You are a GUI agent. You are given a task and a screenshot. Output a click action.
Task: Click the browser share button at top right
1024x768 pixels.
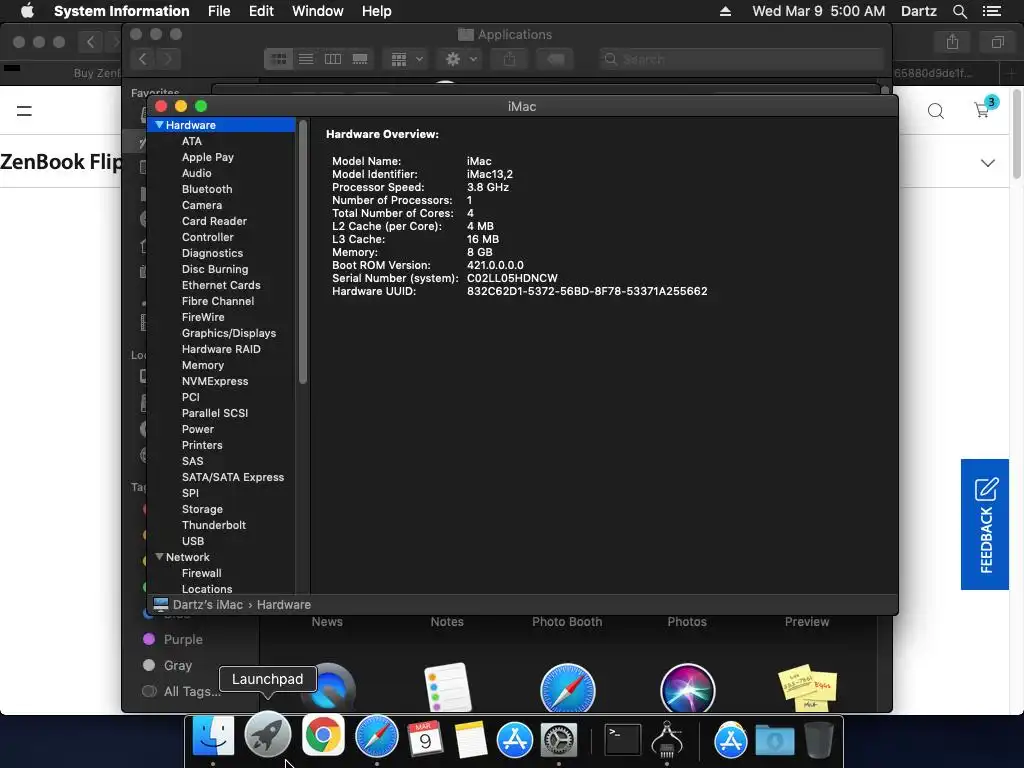point(953,42)
